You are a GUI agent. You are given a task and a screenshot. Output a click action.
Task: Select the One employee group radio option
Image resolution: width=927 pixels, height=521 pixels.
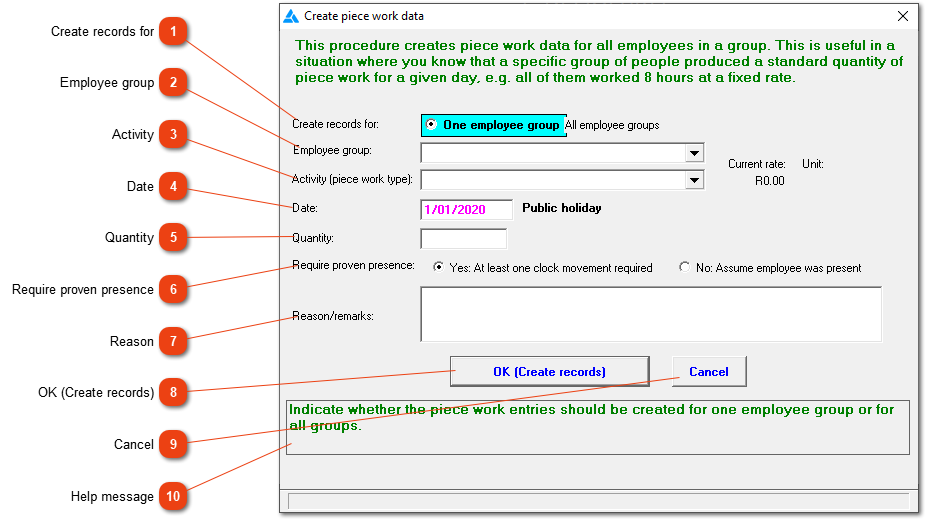[493, 125]
